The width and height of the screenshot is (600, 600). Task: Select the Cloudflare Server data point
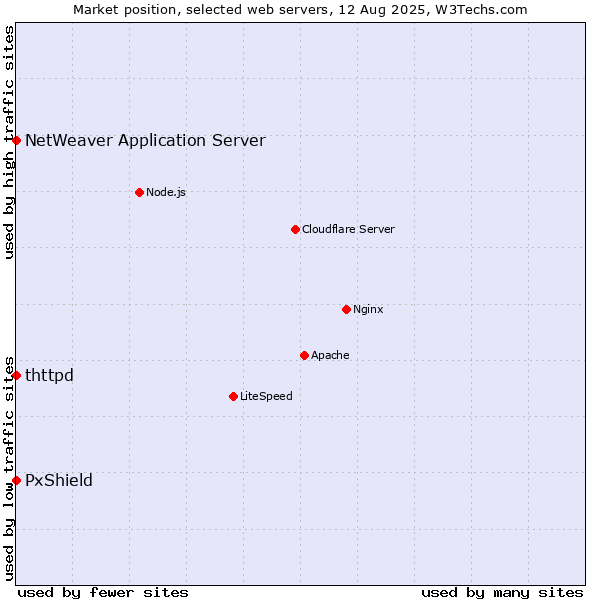click(x=295, y=230)
